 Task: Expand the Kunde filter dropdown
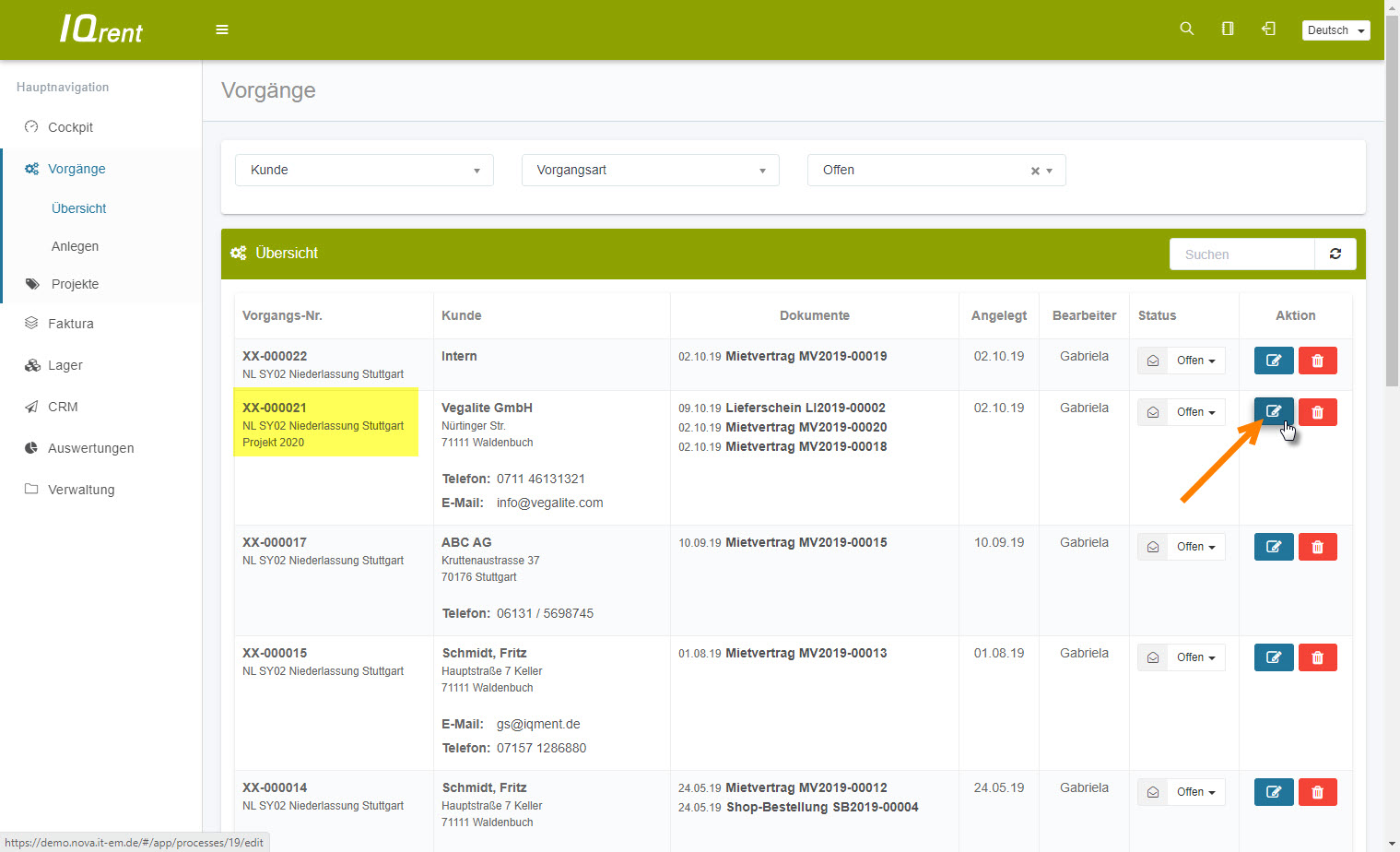pyautogui.click(x=364, y=171)
